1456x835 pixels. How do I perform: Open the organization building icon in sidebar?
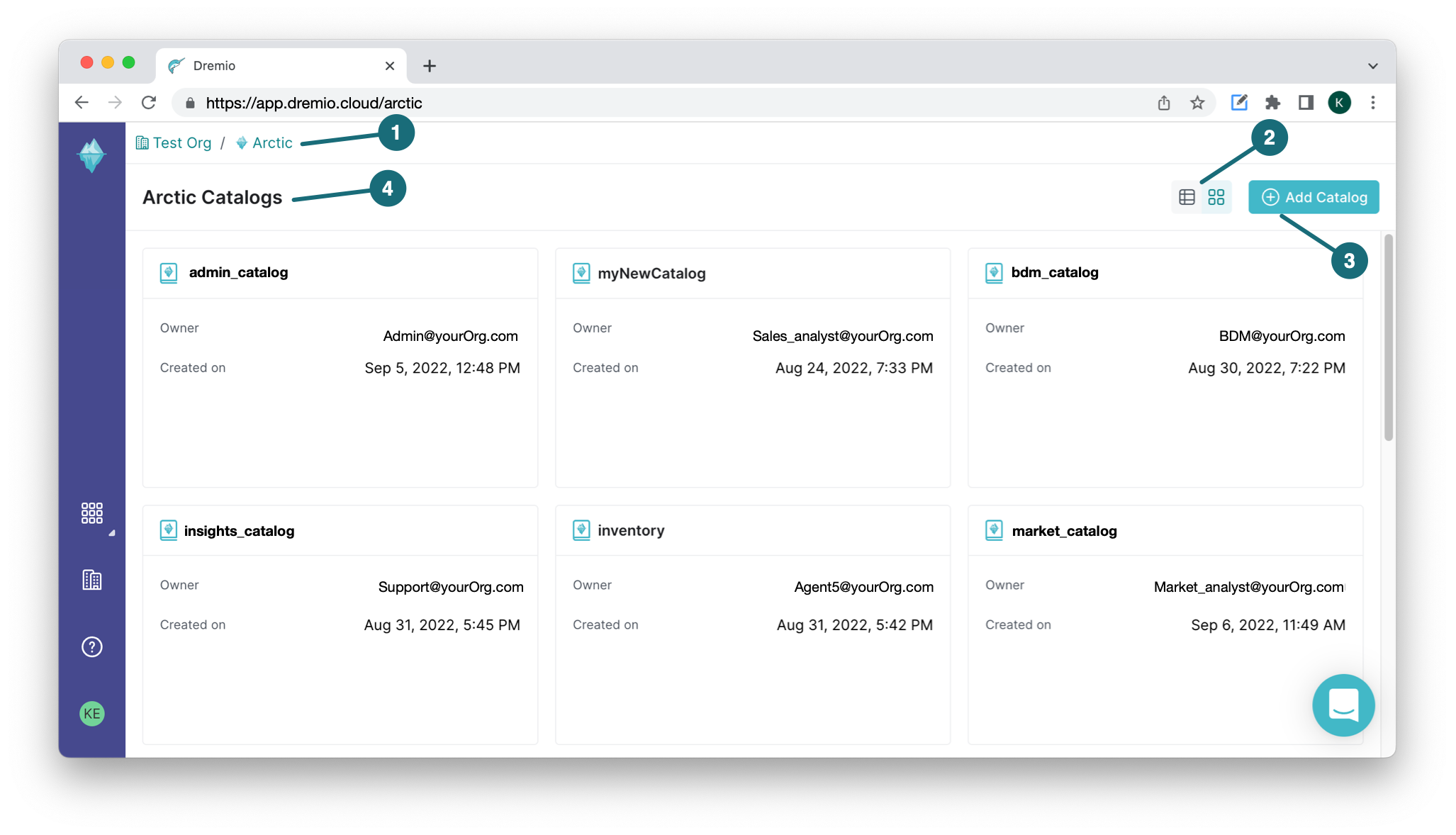click(x=91, y=580)
